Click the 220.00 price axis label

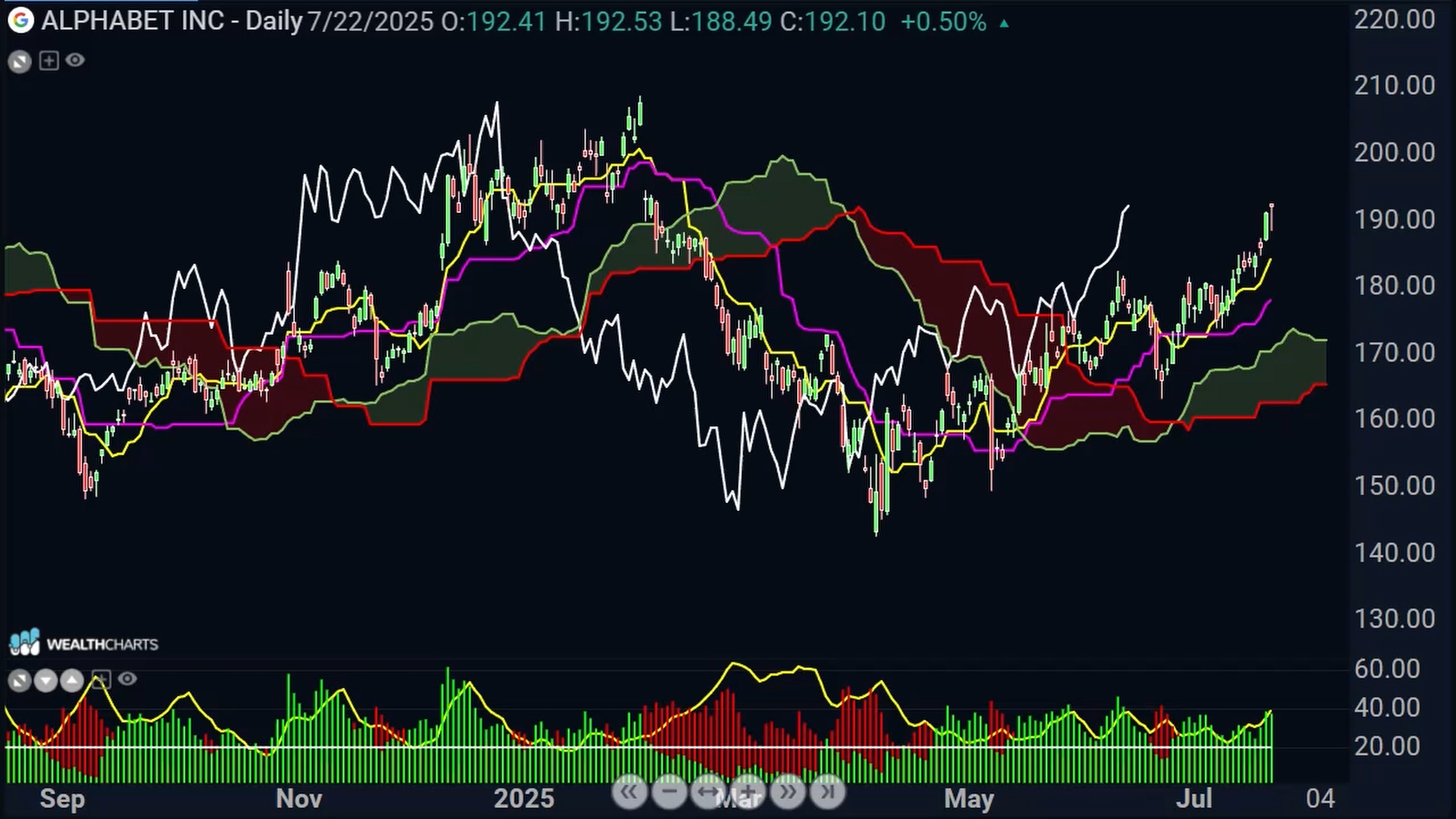click(1395, 19)
